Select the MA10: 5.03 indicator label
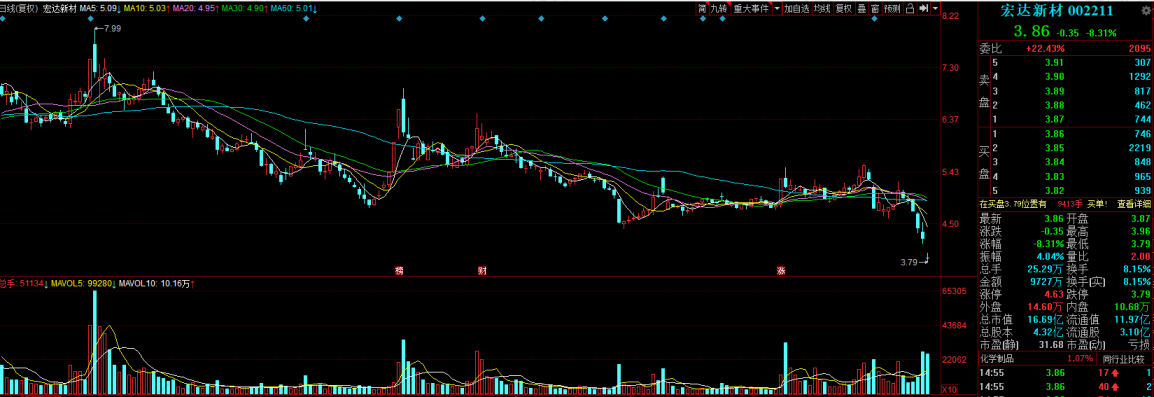The width and height of the screenshot is (1154, 397). point(144,9)
